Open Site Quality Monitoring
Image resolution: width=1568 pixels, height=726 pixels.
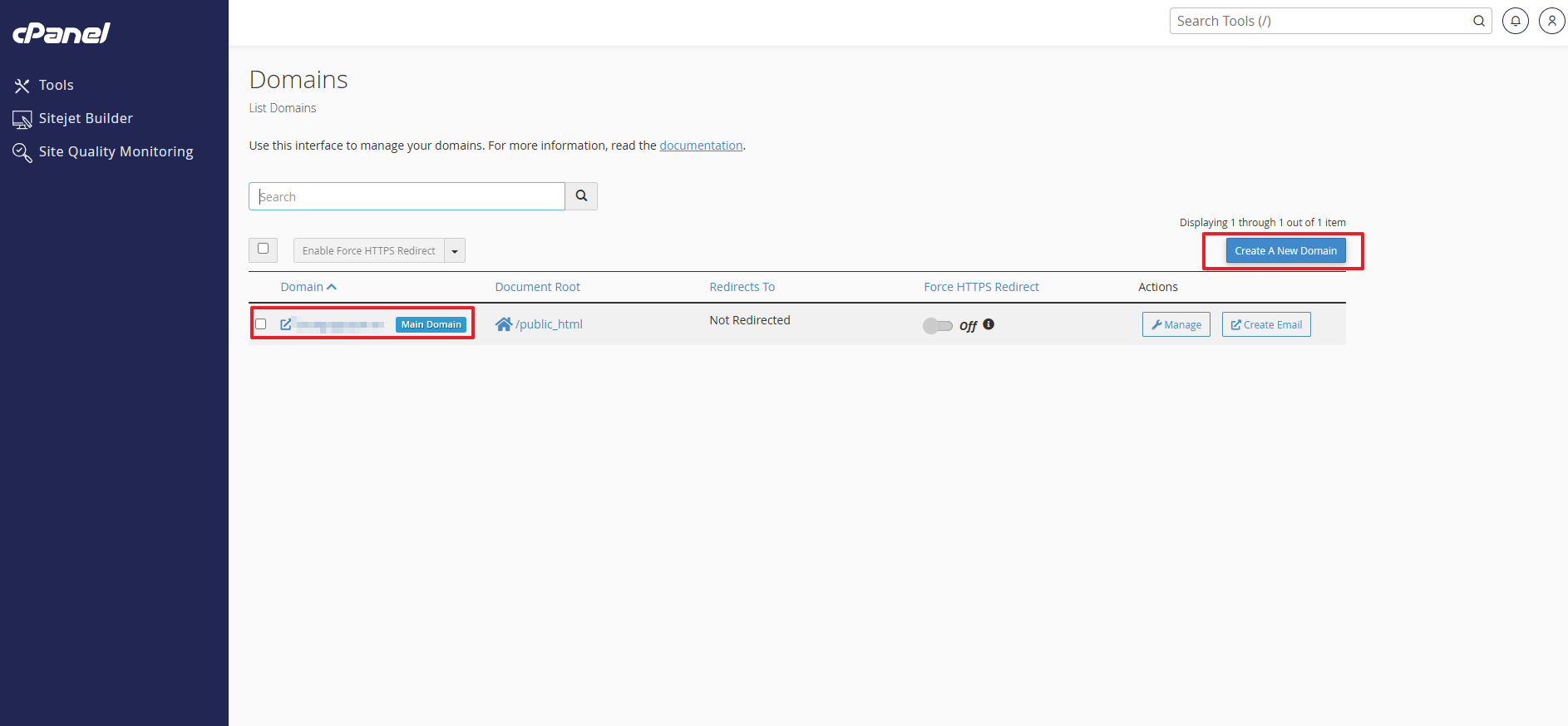pos(103,151)
